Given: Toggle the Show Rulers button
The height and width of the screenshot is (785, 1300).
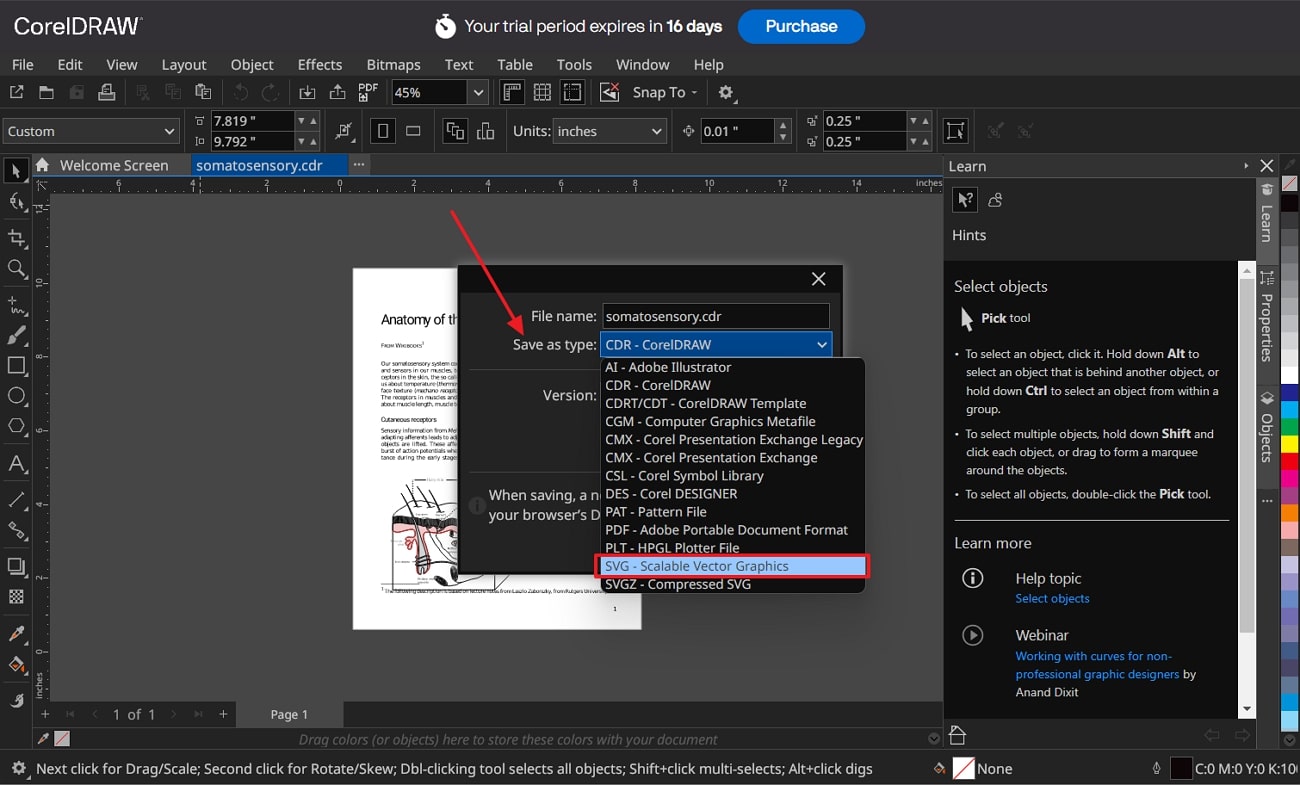Looking at the screenshot, I should tap(511, 92).
